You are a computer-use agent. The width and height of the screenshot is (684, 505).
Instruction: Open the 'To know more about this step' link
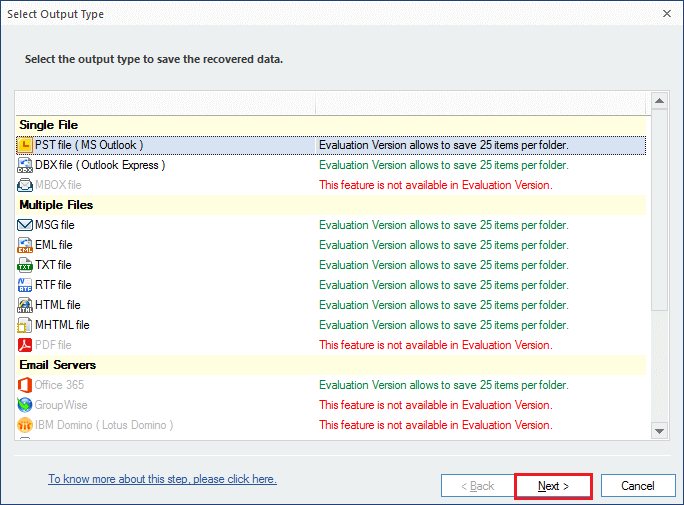(x=162, y=479)
